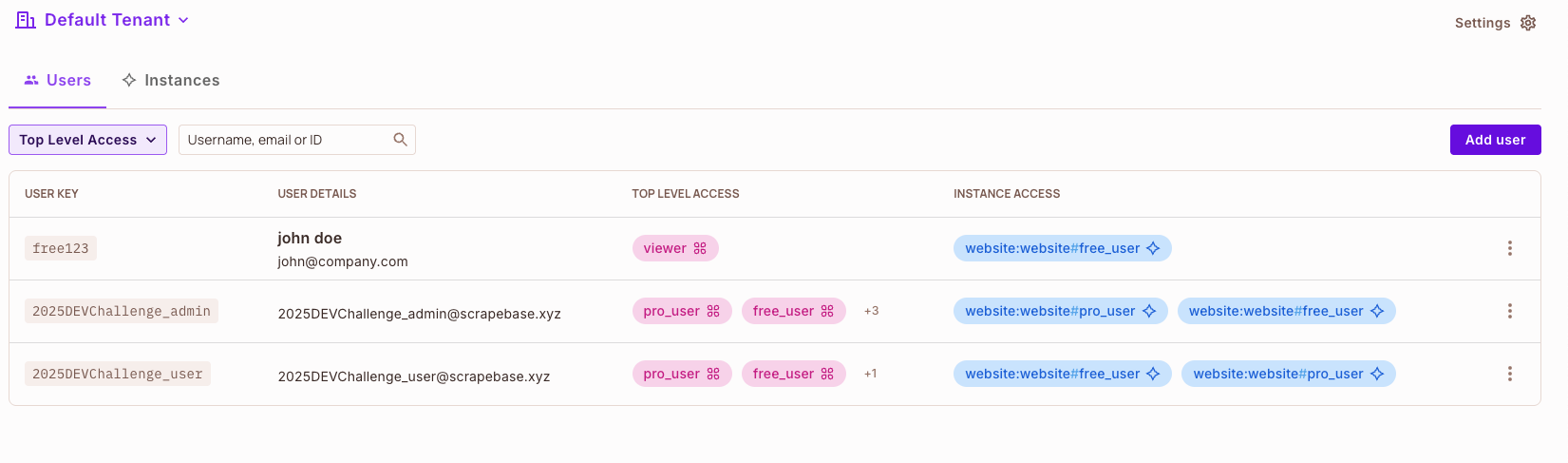Click the tenant building icon
1568x463 pixels.
pyautogui.click(x=26, y=20)
